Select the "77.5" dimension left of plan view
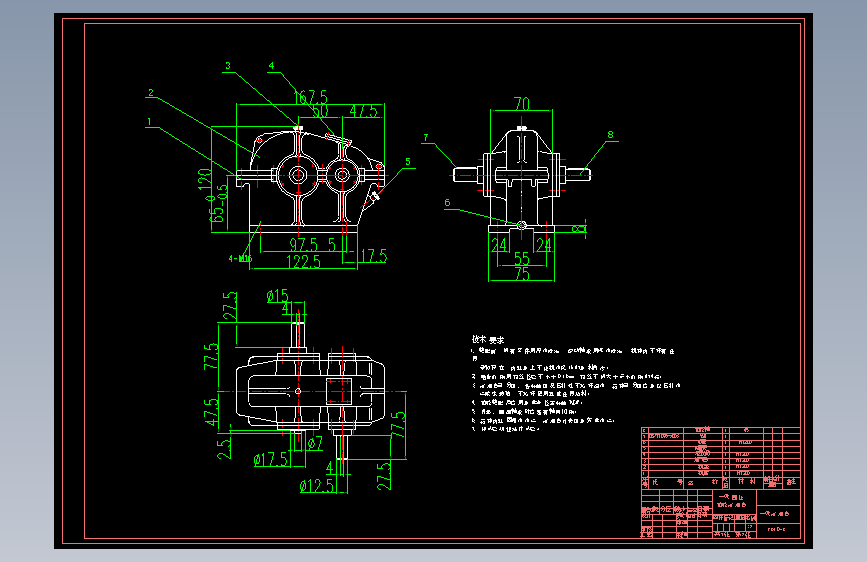Screen dimensions: 867x562 click(211, 357)
